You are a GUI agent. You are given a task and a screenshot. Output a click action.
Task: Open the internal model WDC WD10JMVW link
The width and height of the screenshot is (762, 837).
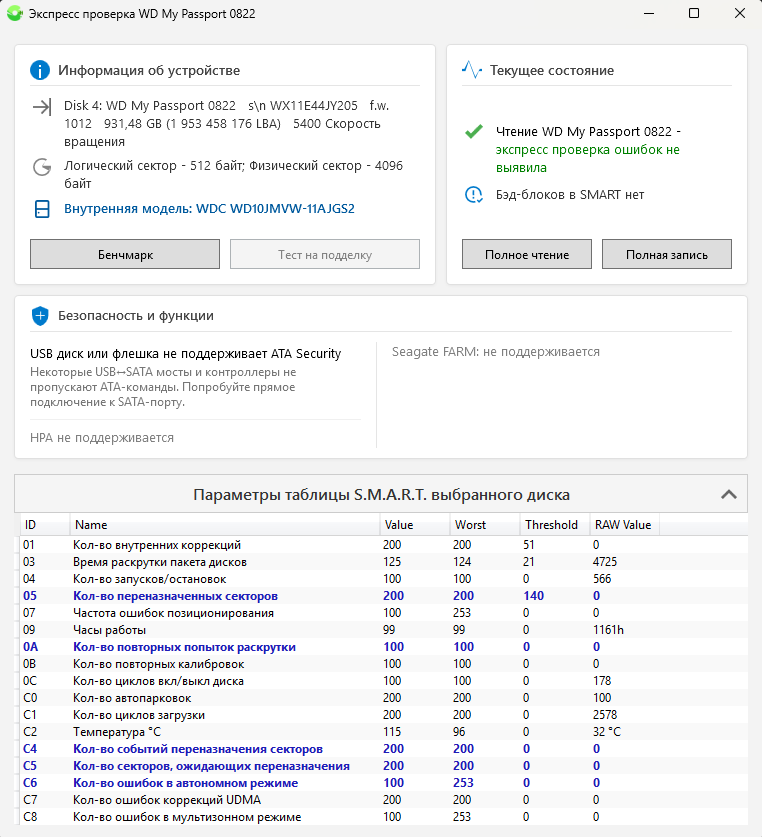[209, 209]
